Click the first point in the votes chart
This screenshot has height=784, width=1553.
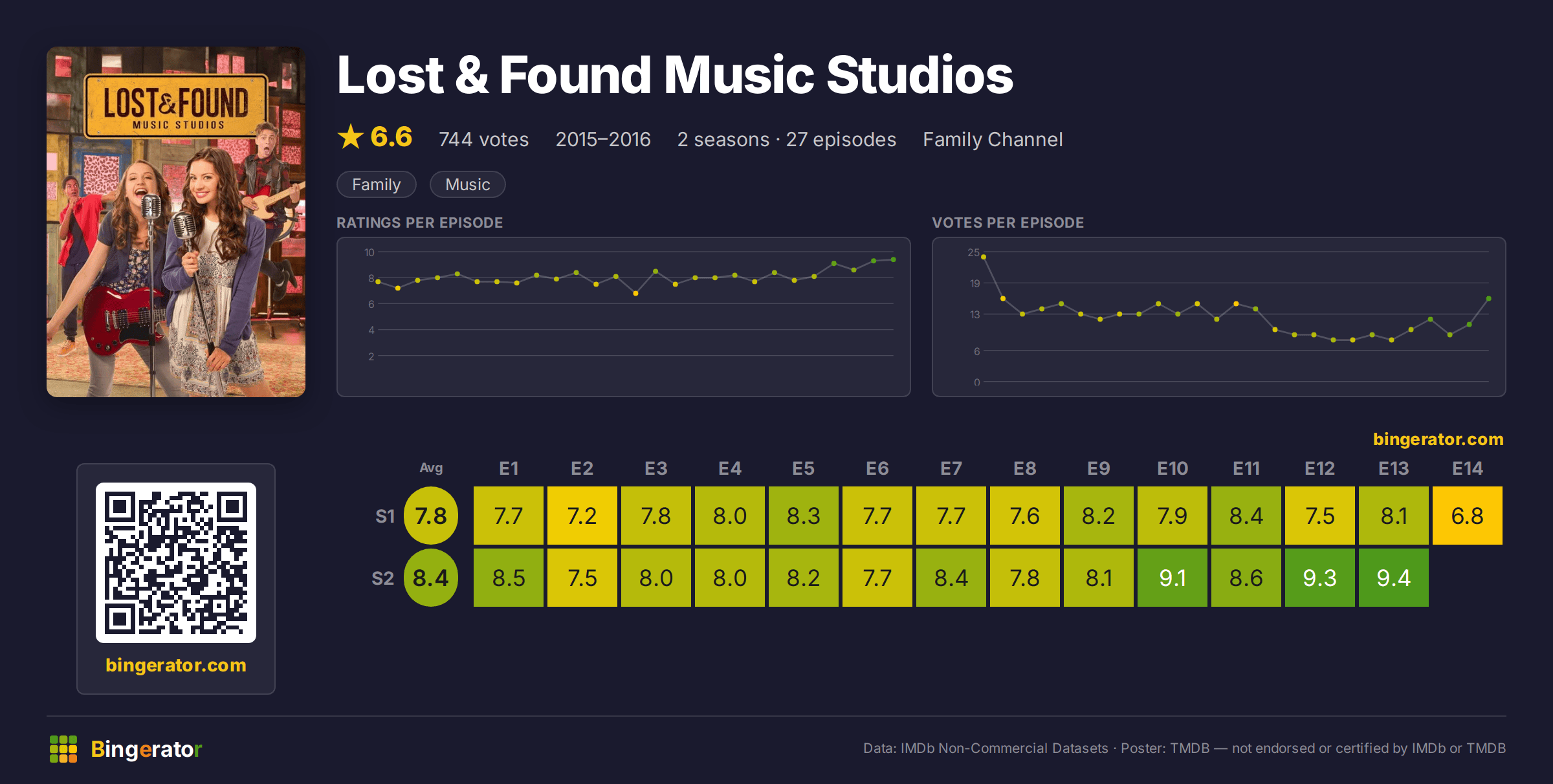(x=984, y=257)
